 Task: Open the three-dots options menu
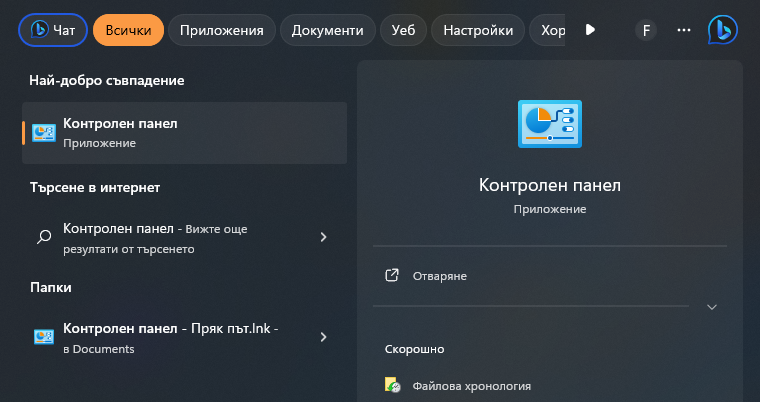[684, 30]
